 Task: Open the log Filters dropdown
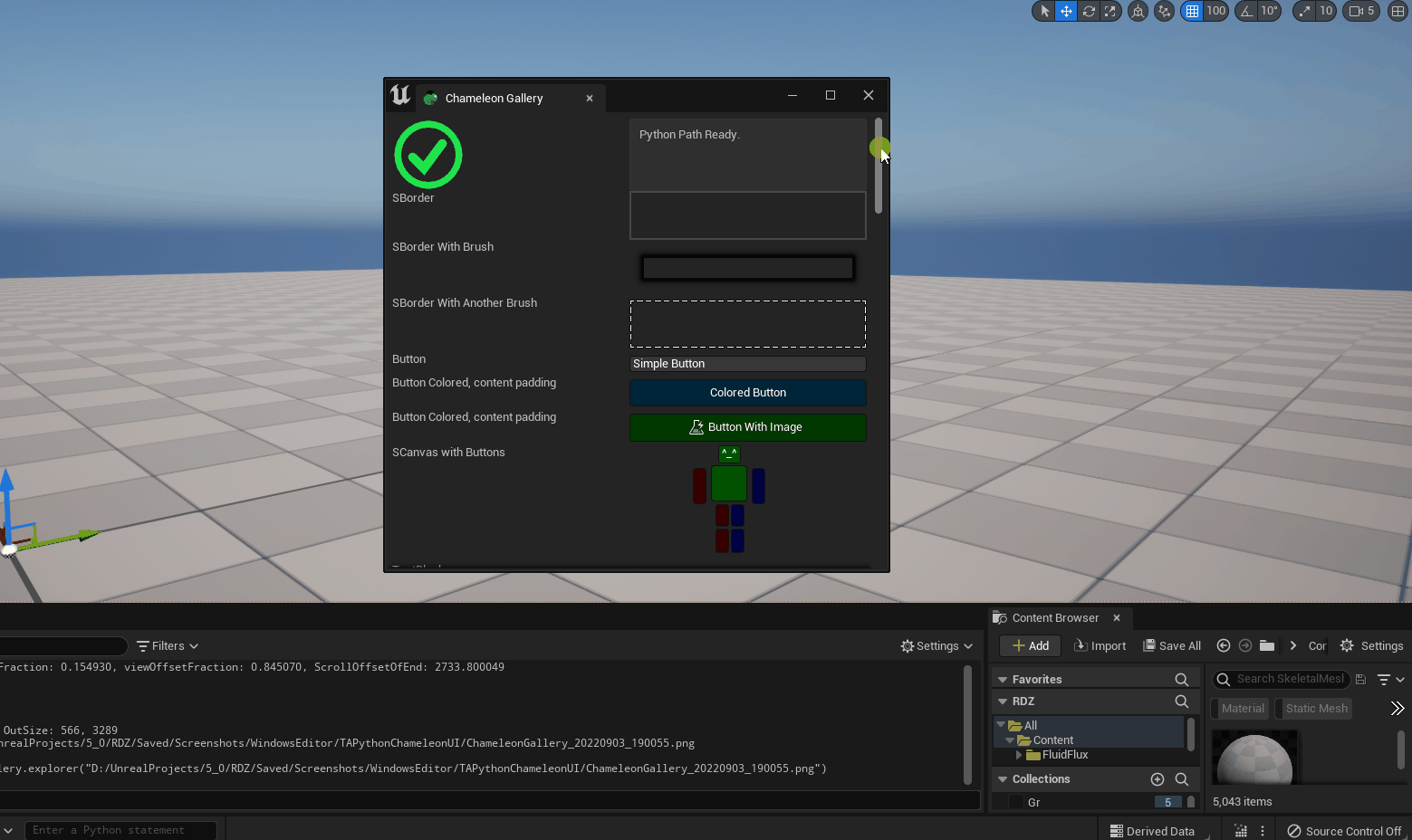tap(168, 646)
